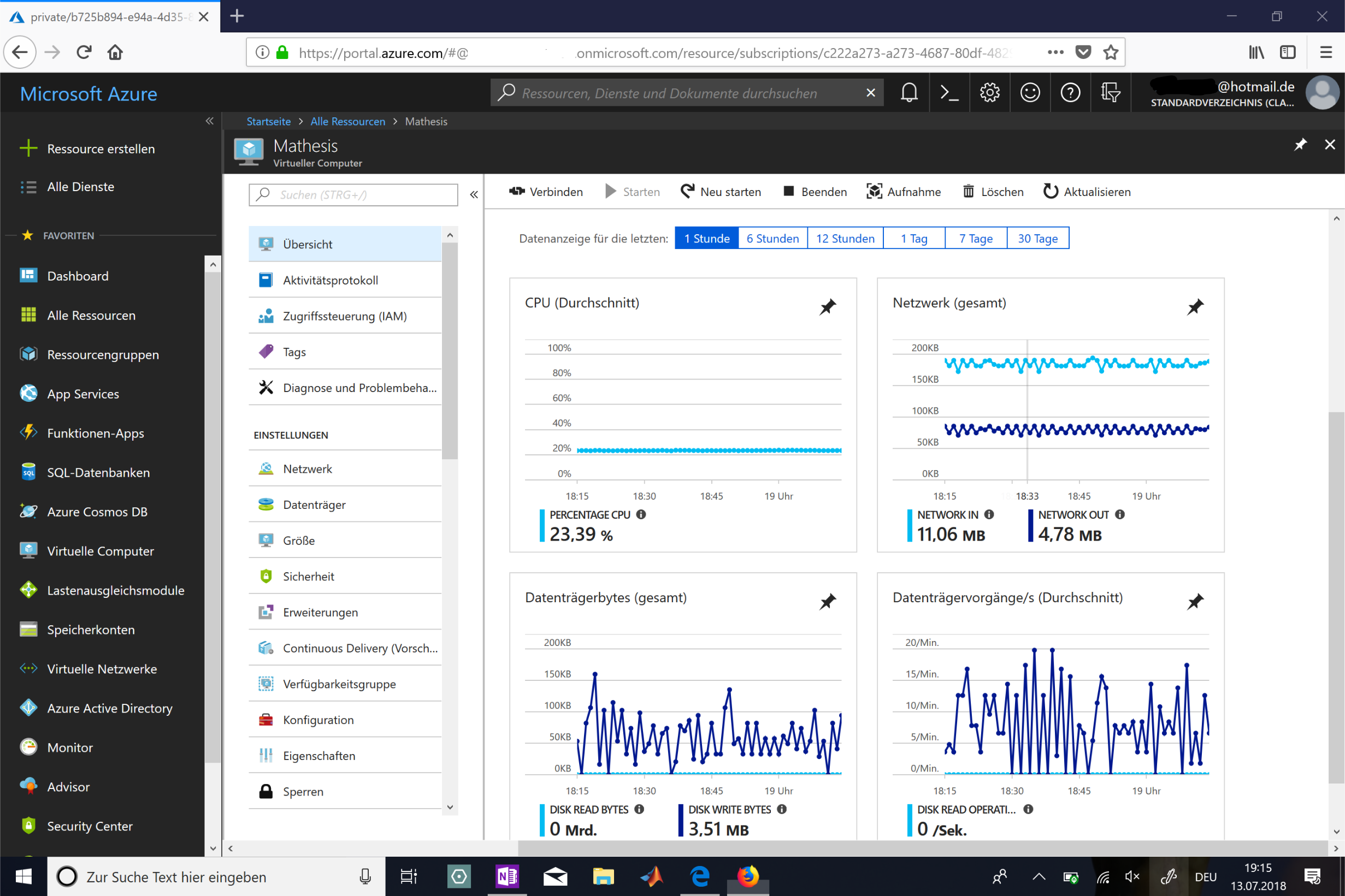
Task: Show info for NETWORK OUT metric
Action: pos(1120,514)
